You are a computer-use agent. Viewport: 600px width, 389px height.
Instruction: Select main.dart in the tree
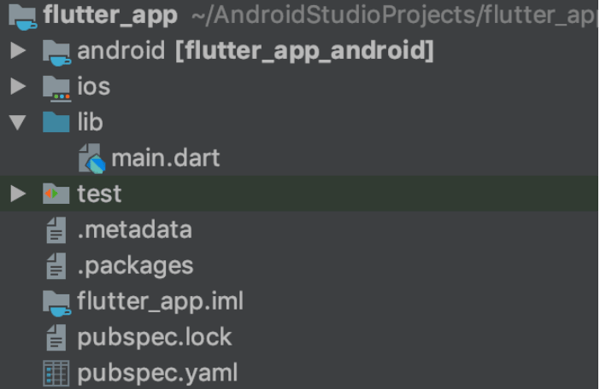click(x=166, y=158)
